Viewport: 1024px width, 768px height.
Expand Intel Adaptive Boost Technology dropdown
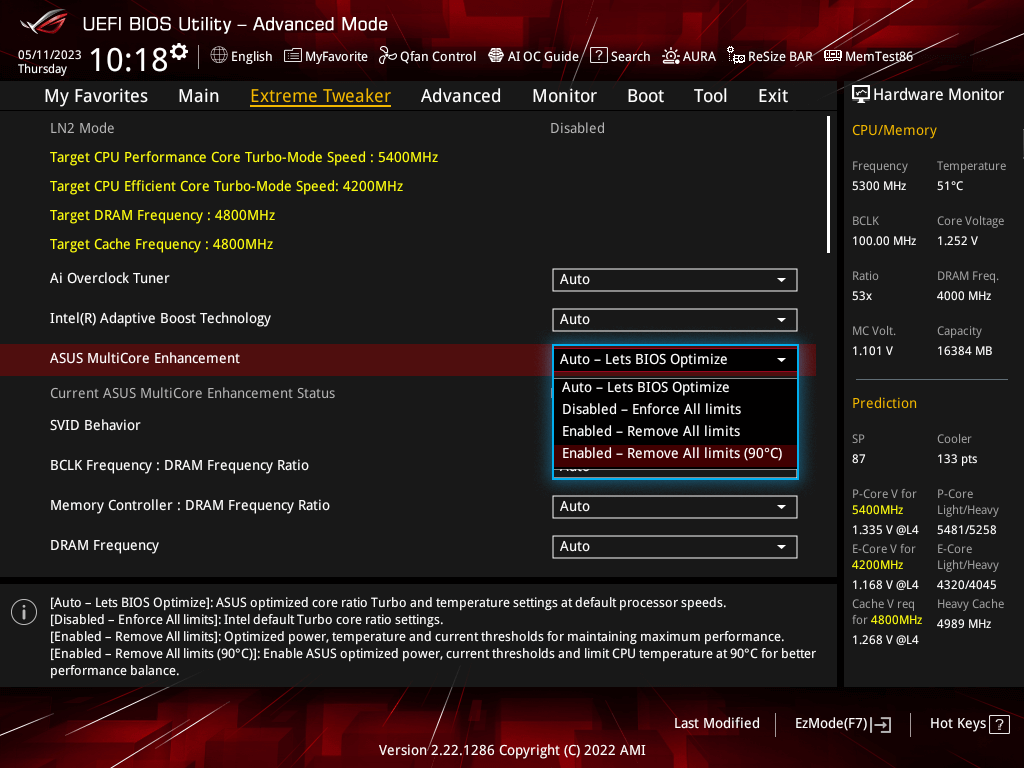[674, 320]
